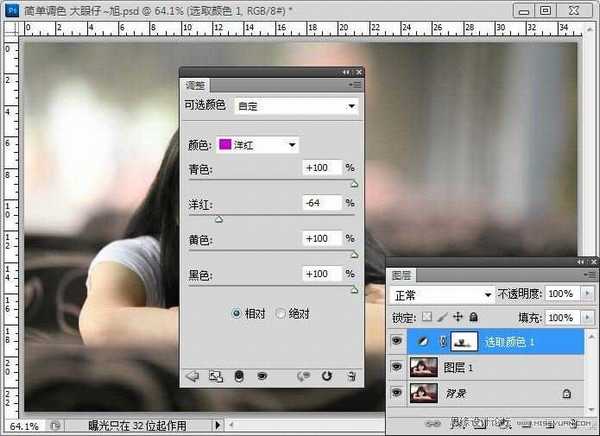The height and width of the screenshot is (436, 600).
Task: Click the lock position move icon
Action: pyautogui.click(x=458, y=317)
